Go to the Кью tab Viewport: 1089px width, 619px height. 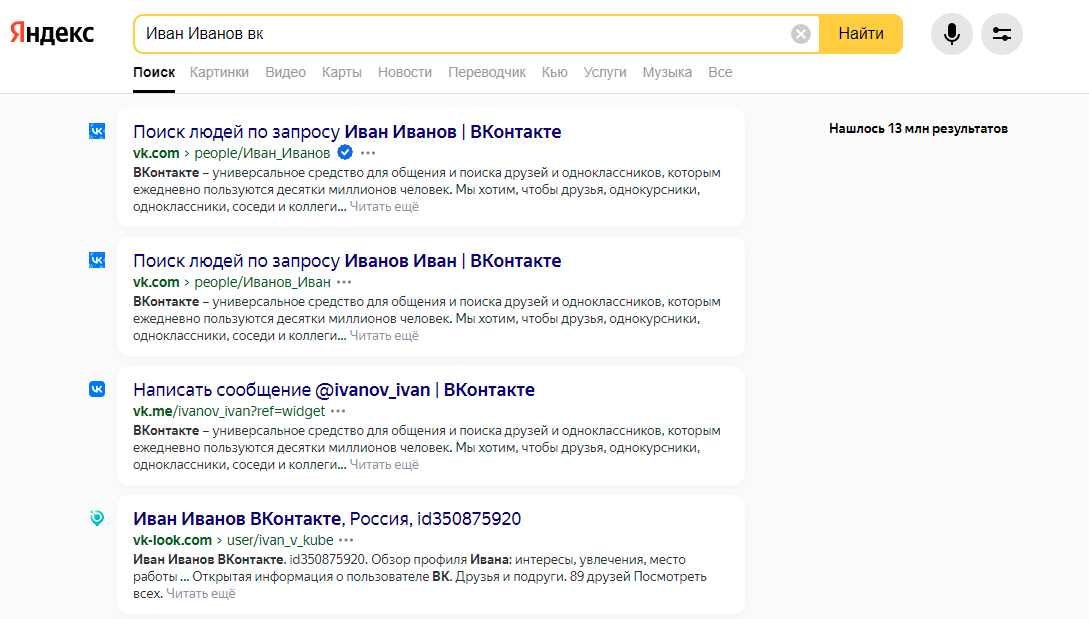tap(555, 72)
